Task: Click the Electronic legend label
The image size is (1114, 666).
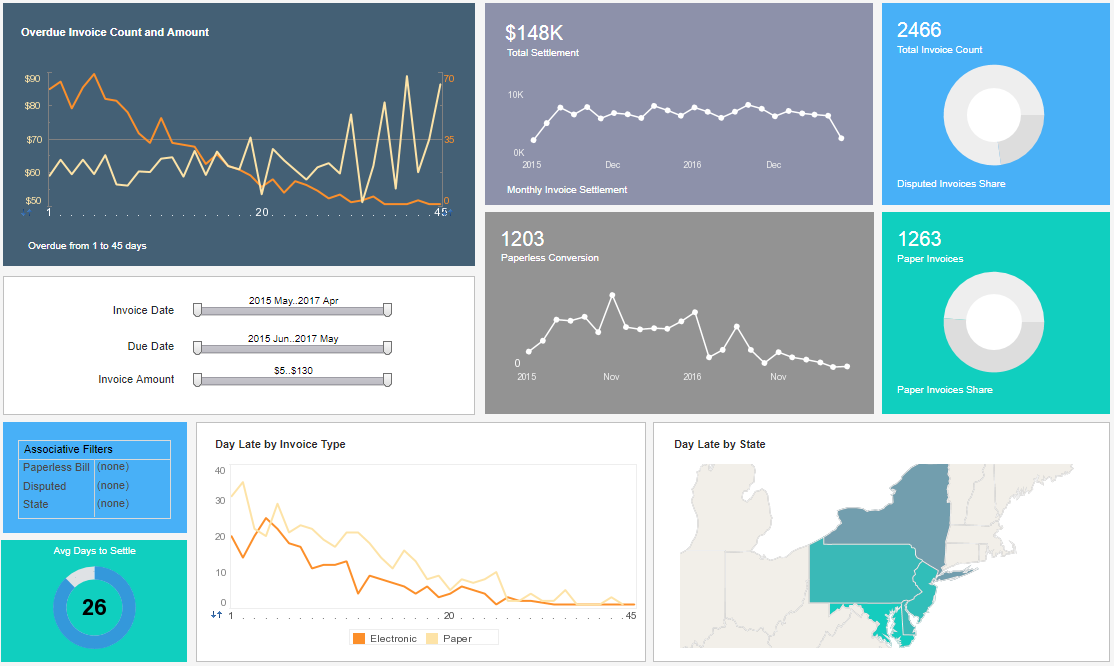Action: (x=393, y=638)
